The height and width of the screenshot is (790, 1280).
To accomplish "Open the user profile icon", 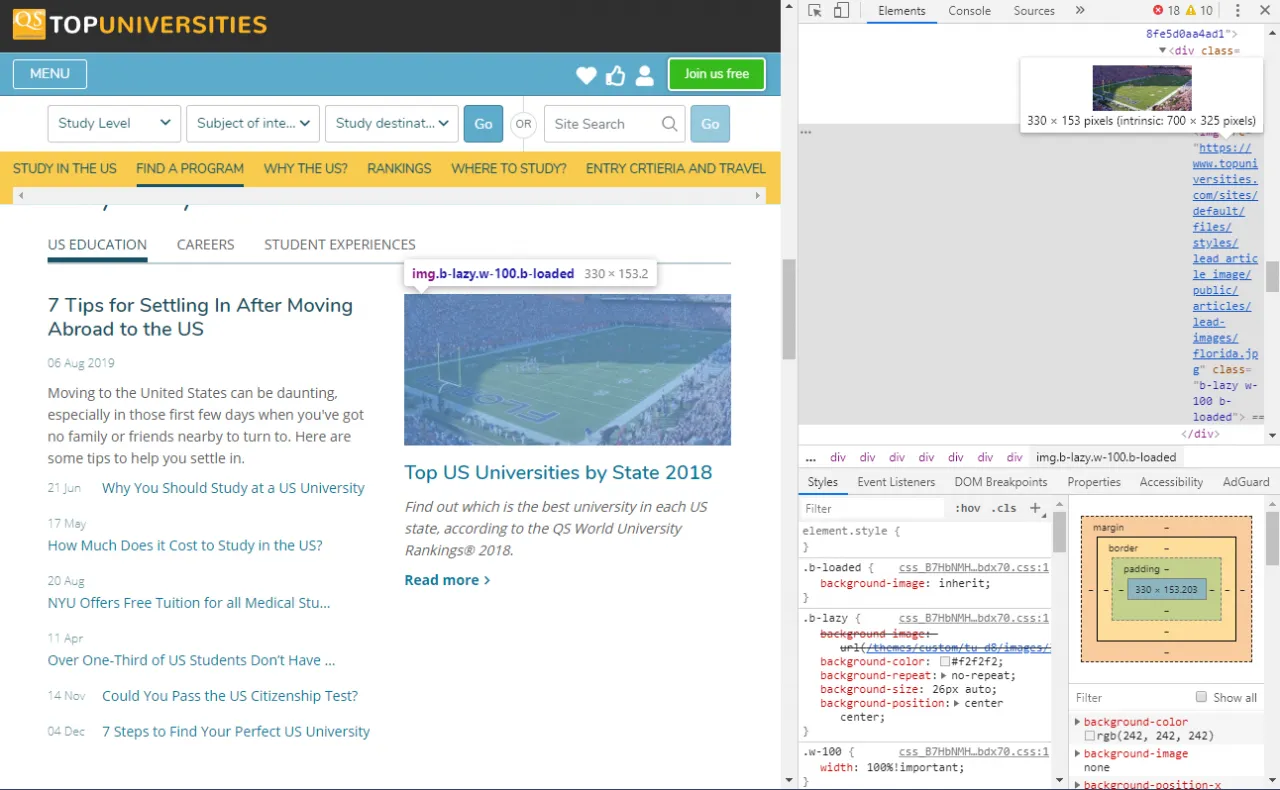I will pos(645,75).
